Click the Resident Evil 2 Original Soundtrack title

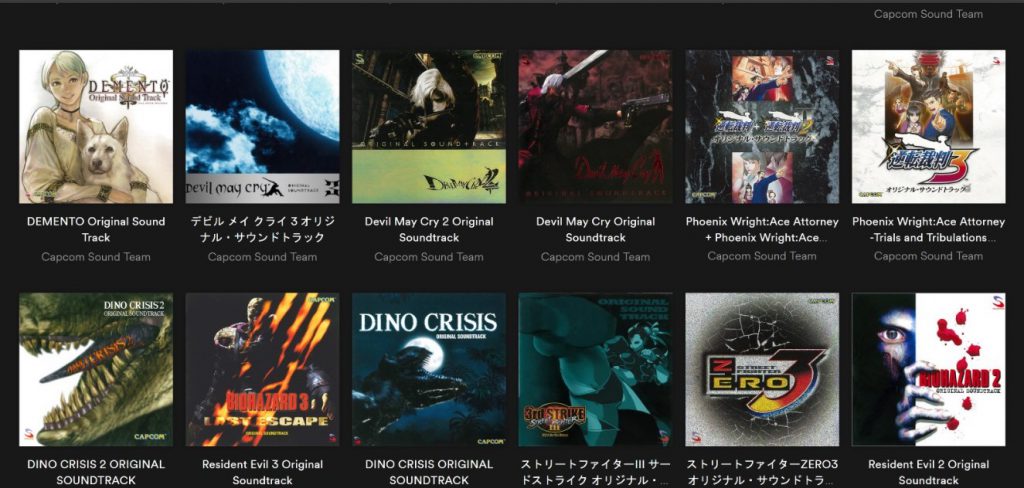pos(929,472)
